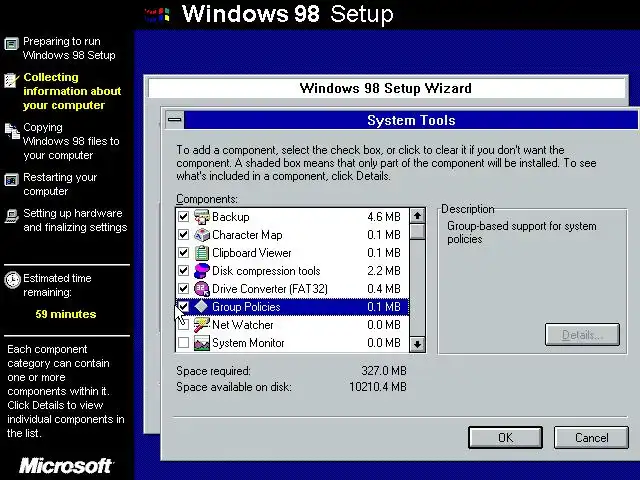Select the Clipboard Viewer row label

click(252, 253)
